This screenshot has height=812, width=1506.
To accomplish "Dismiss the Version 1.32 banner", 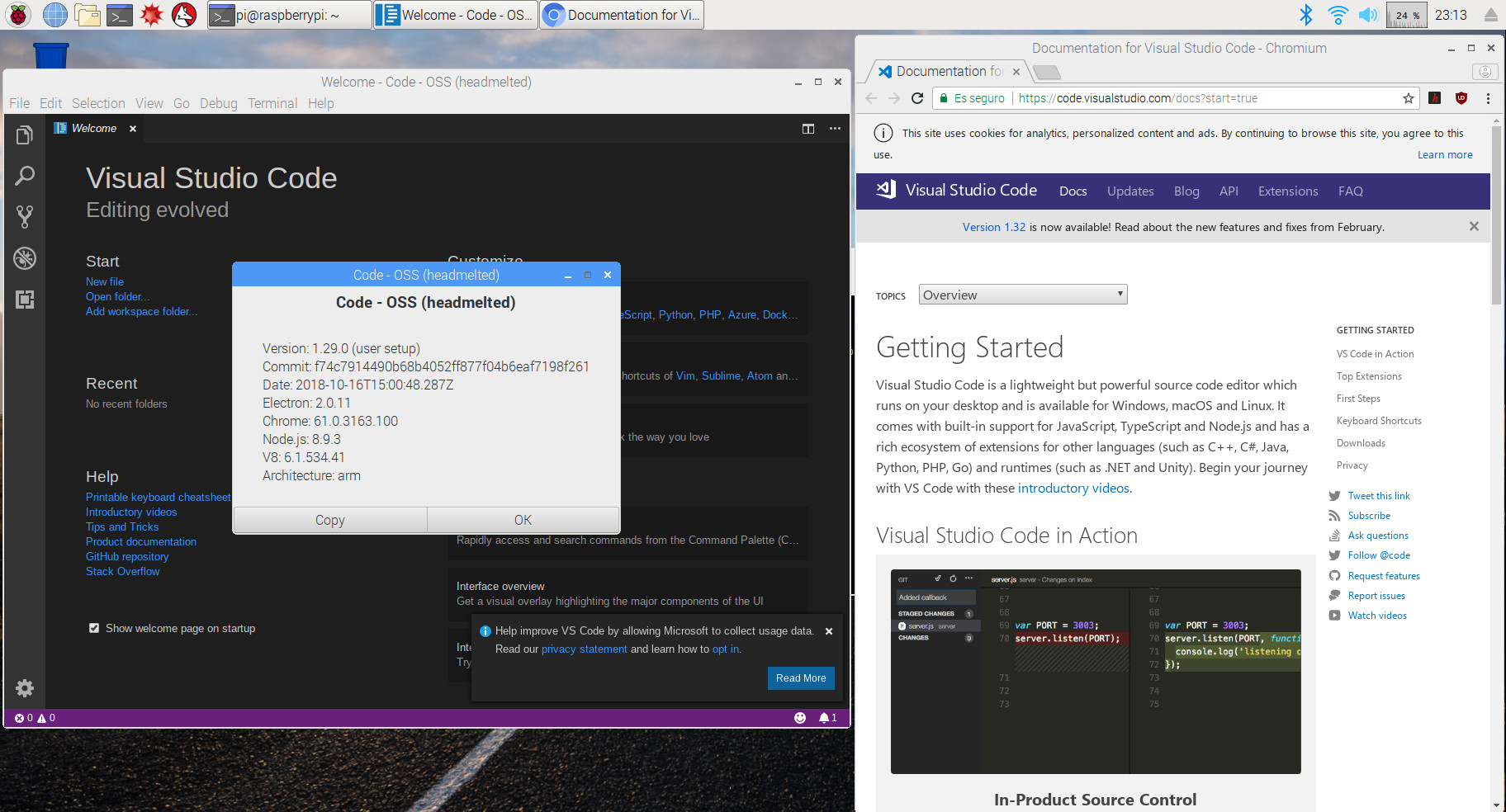I will (x=1474, y=226).
